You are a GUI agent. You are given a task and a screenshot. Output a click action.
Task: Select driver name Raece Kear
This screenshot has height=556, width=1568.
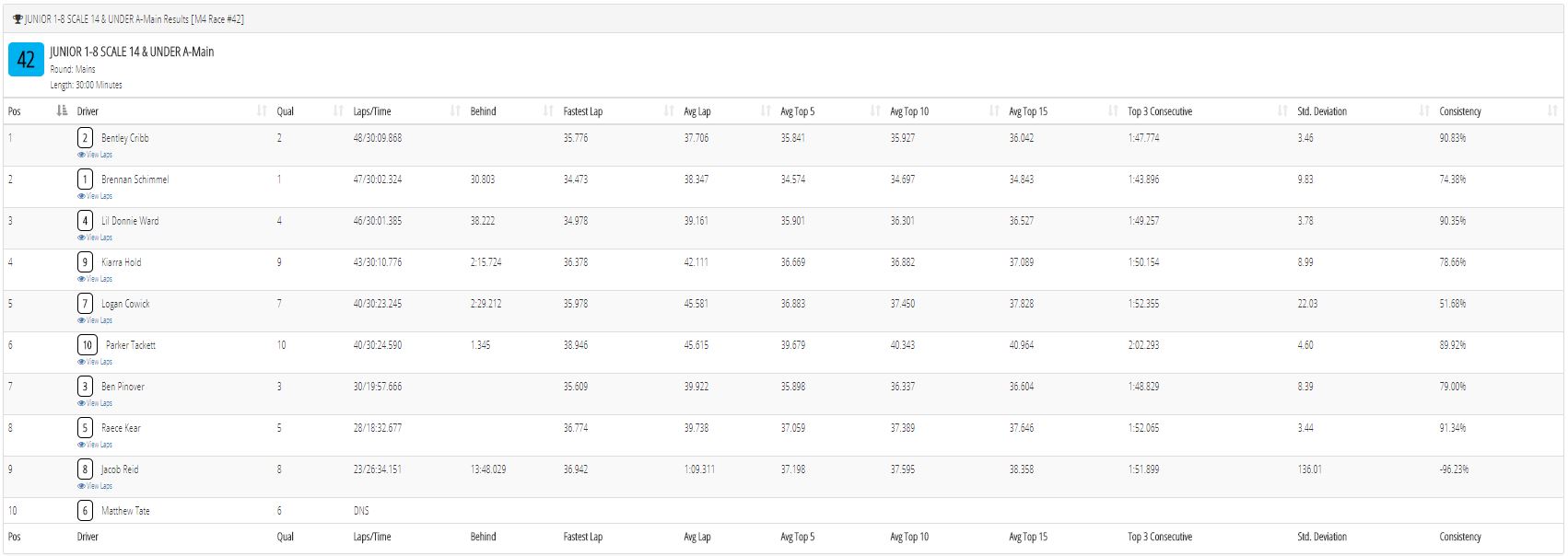click(x=122, y=428)
